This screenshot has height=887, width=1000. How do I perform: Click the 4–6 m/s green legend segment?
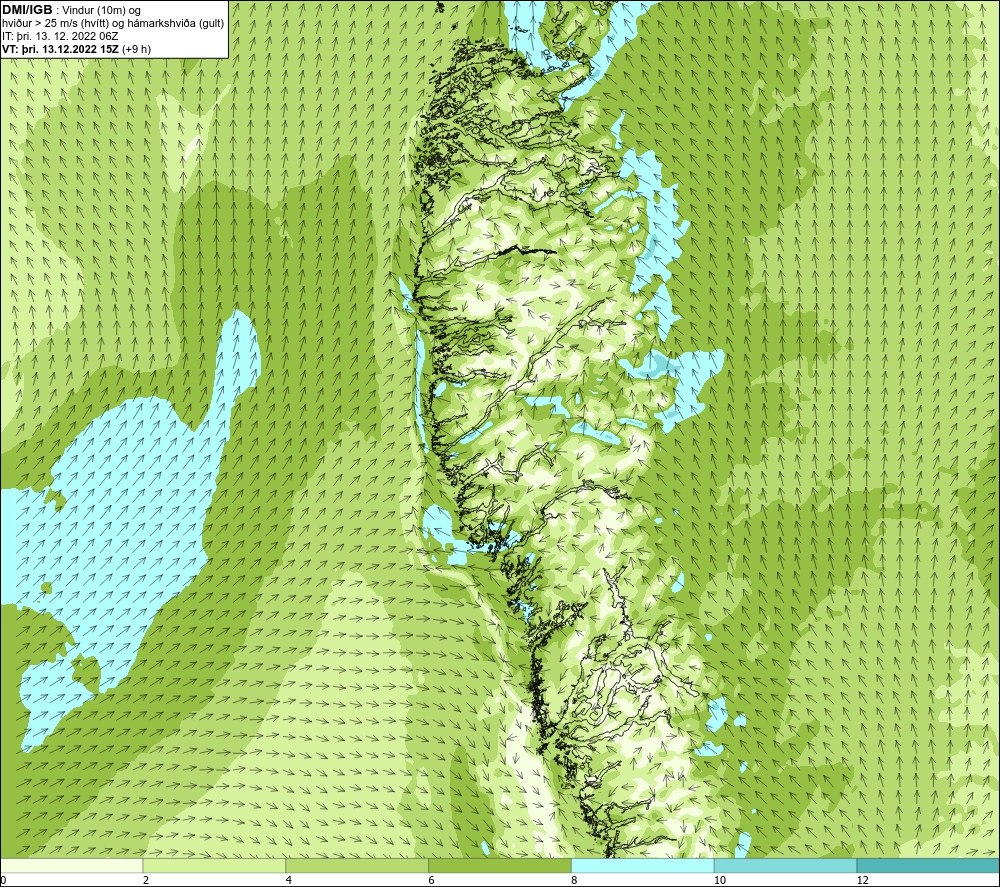pos(357,865)
